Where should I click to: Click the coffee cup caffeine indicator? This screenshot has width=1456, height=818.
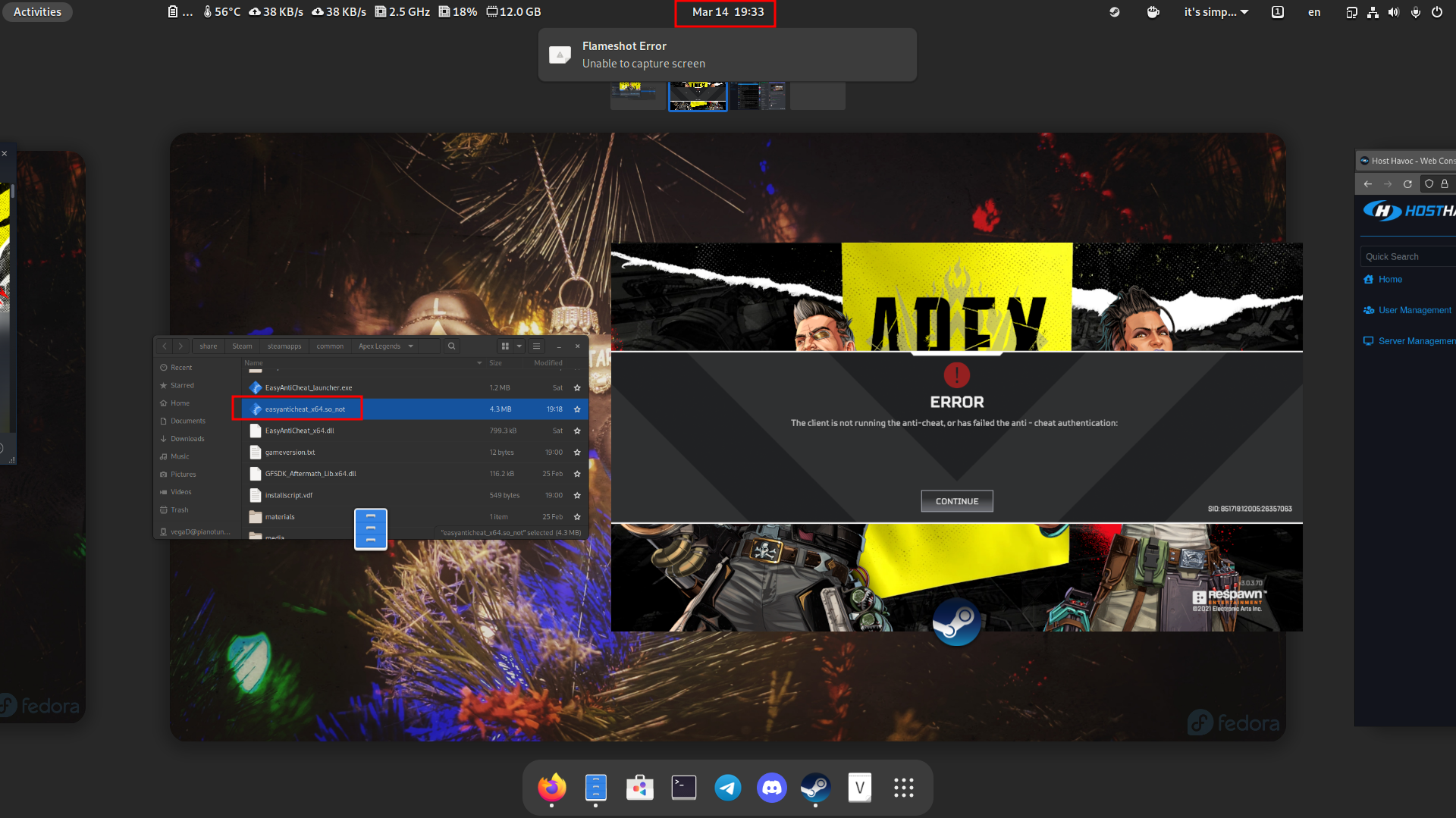click(1153, 12)
